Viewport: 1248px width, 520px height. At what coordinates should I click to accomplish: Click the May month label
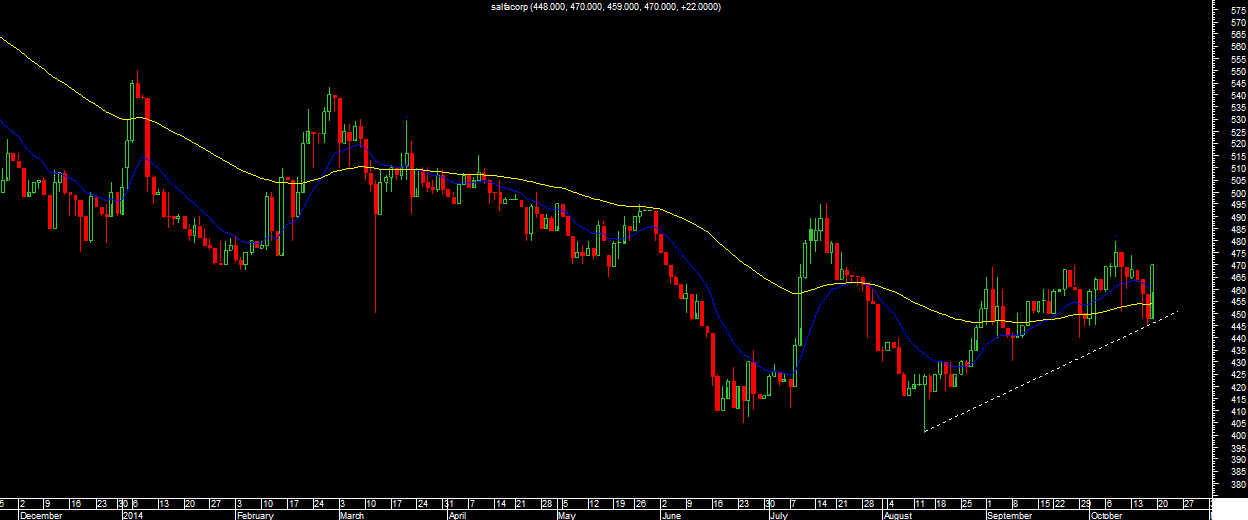click(566, 515)
